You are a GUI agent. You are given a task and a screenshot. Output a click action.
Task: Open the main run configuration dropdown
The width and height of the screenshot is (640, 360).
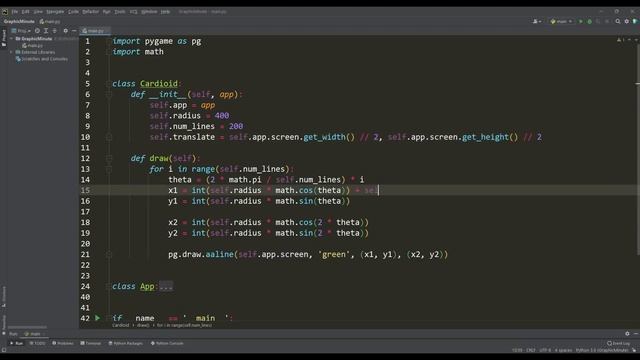561,21
